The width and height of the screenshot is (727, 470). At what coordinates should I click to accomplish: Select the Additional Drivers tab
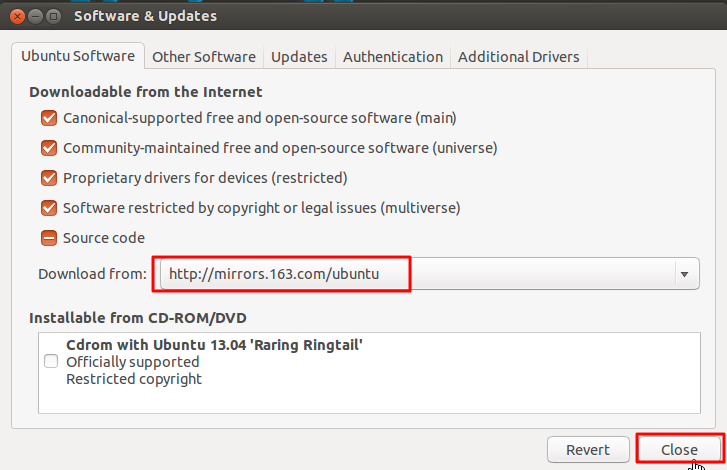click(518, 57)
